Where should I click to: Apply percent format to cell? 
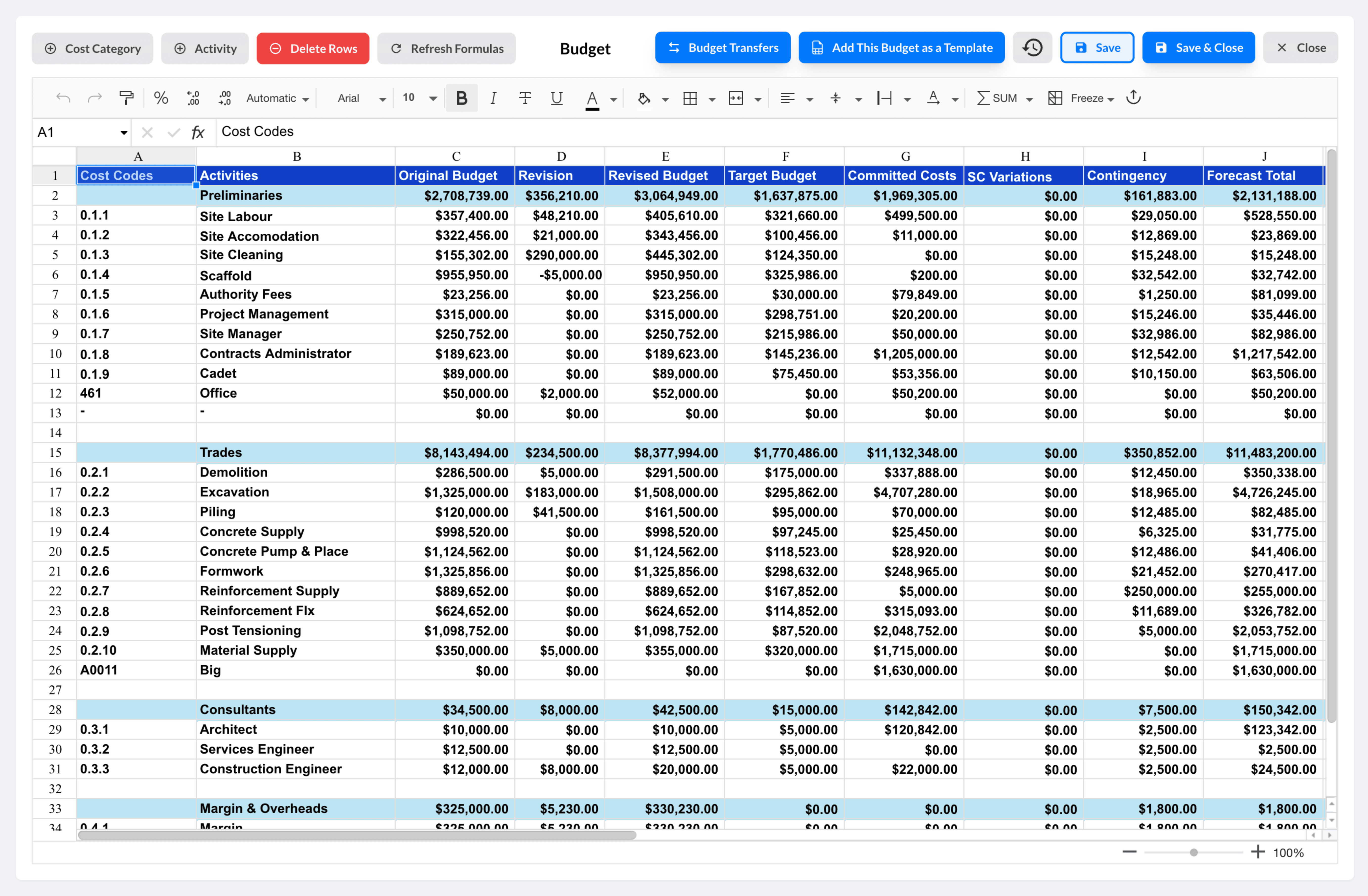(161, 98)
